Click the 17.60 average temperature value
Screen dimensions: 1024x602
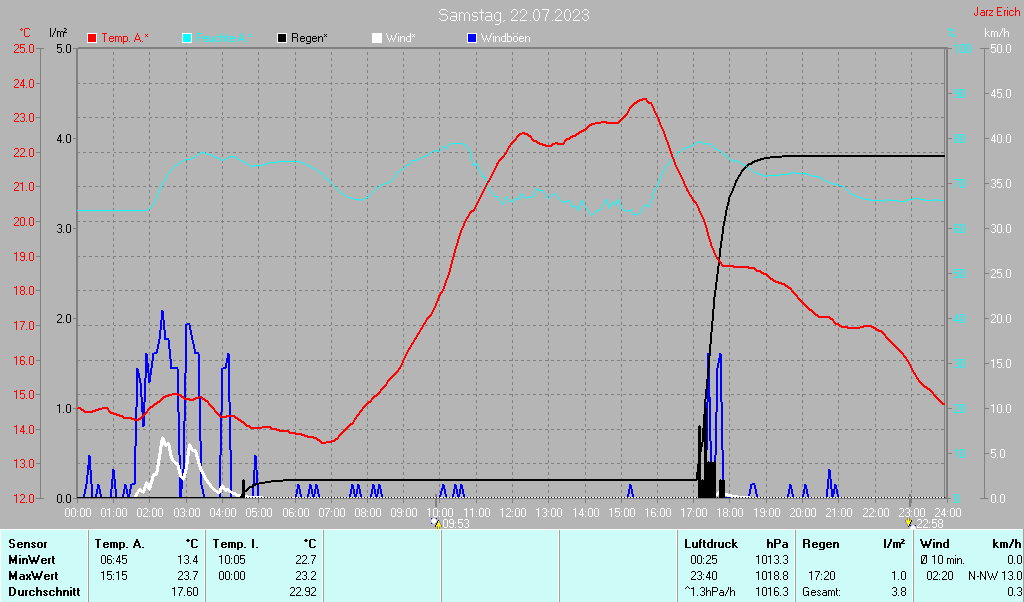(x=185, y=592)
